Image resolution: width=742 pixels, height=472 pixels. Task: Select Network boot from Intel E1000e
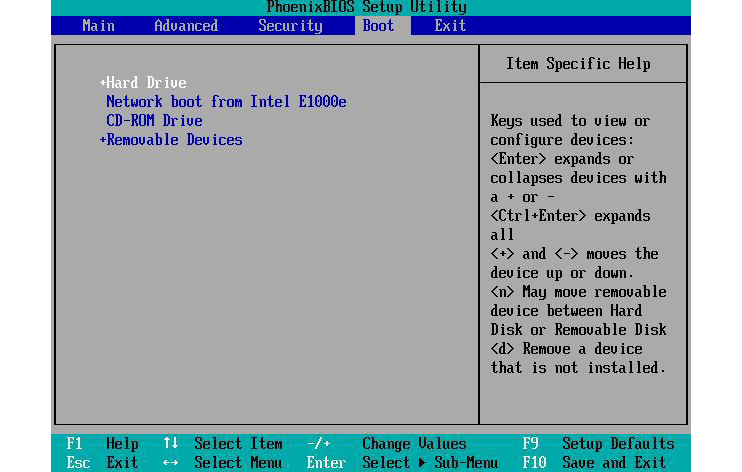(226, 101)
